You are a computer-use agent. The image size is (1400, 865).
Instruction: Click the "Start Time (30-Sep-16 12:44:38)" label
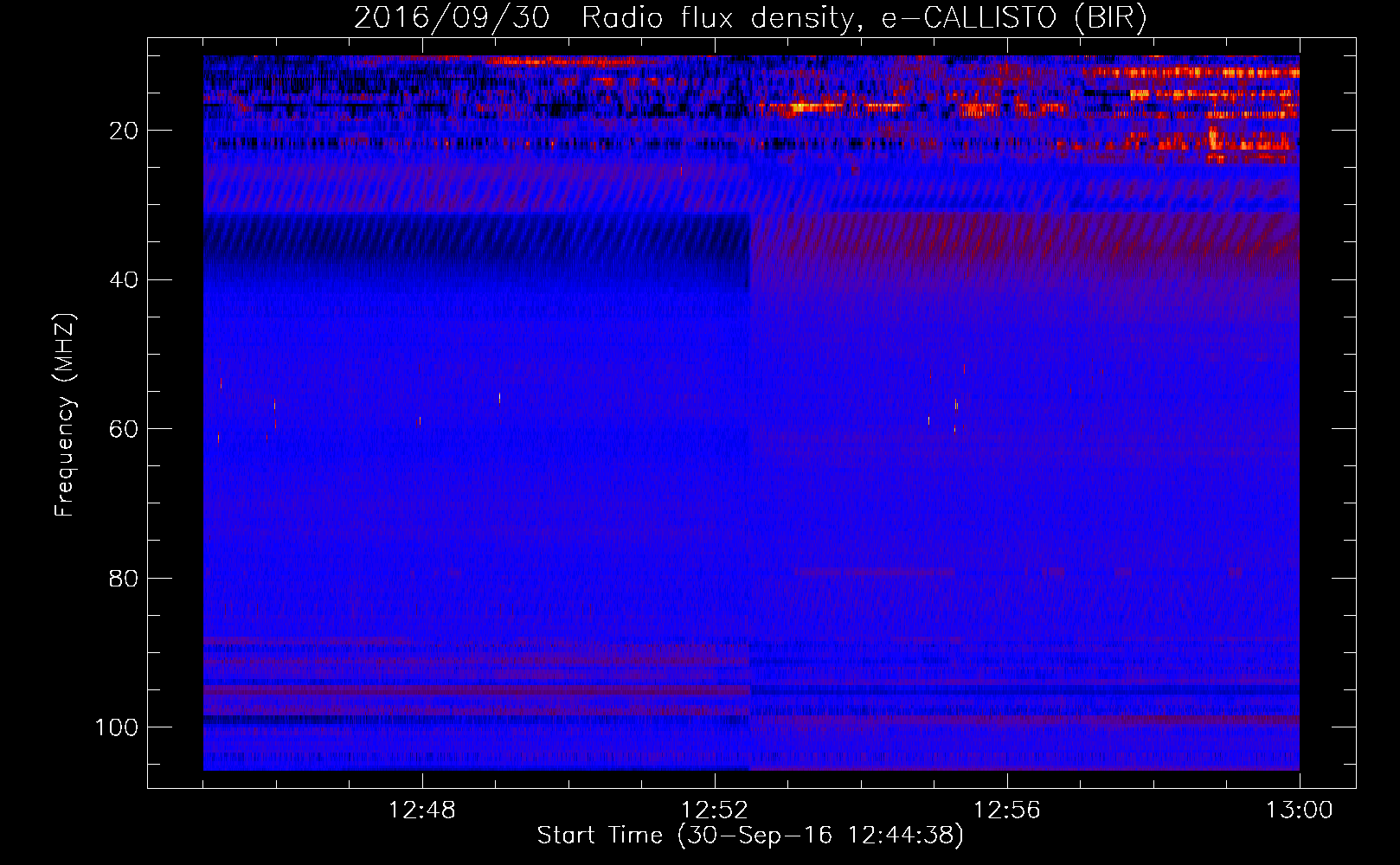(750, 836)
